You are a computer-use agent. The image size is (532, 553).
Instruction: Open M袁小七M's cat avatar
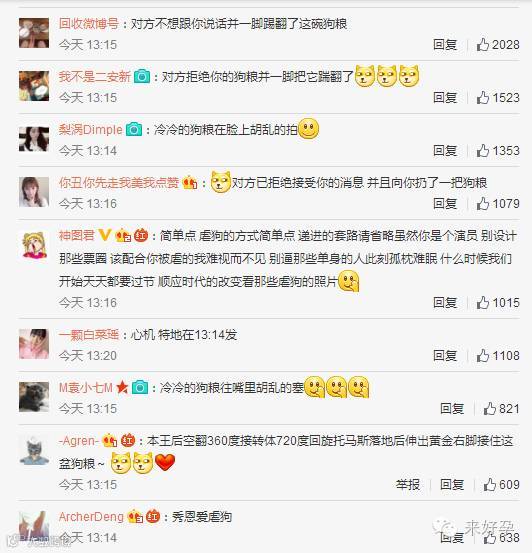click(x=34, y=397)
